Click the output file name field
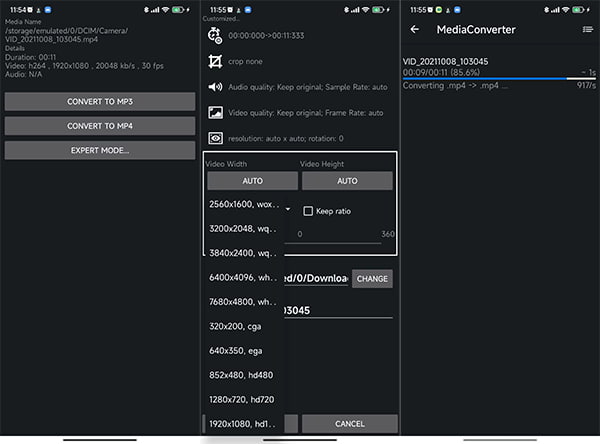This screenshot has height=444, width=600. coord(339,310)
